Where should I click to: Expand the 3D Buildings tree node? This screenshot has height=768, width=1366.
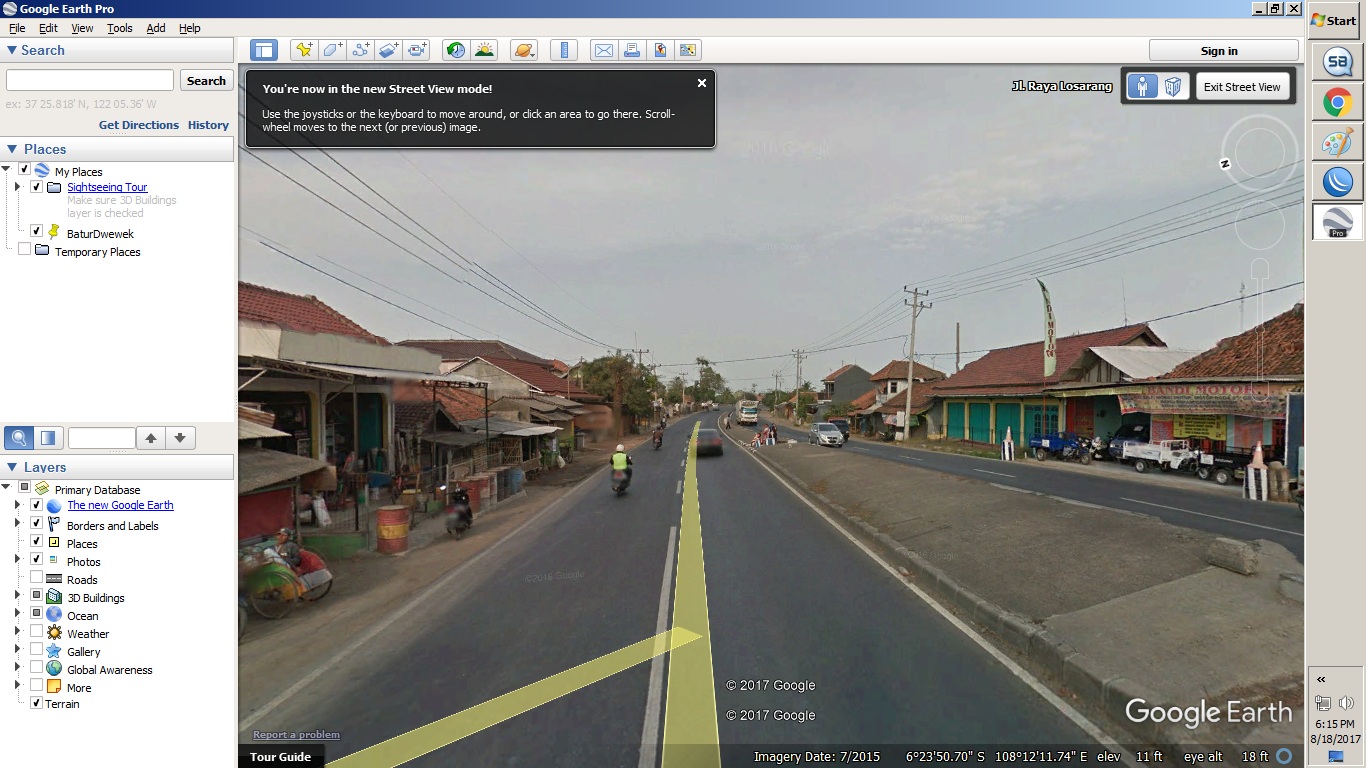coord(17,596)
